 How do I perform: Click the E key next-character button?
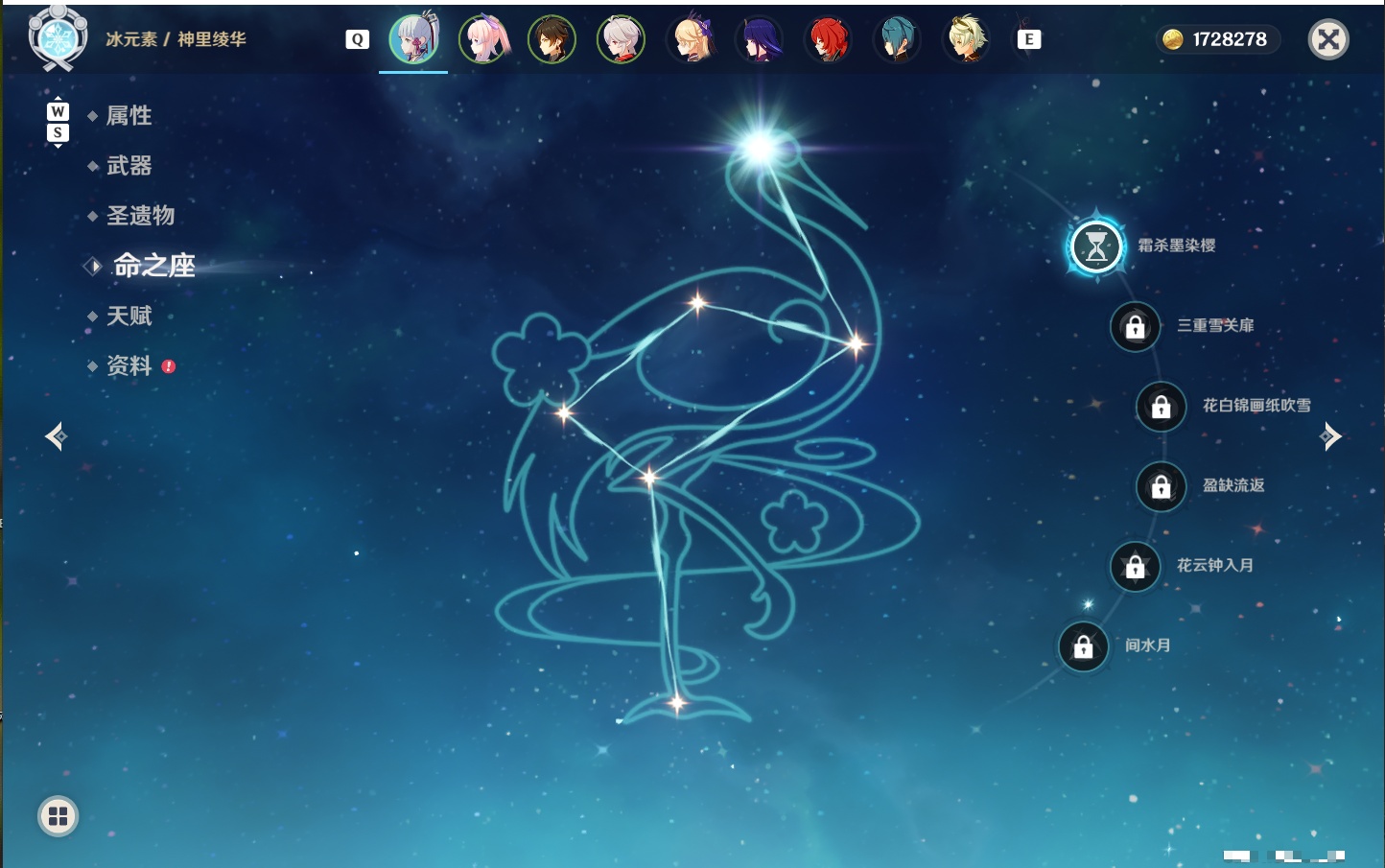pyautogui.click(x=1029, y=39)
